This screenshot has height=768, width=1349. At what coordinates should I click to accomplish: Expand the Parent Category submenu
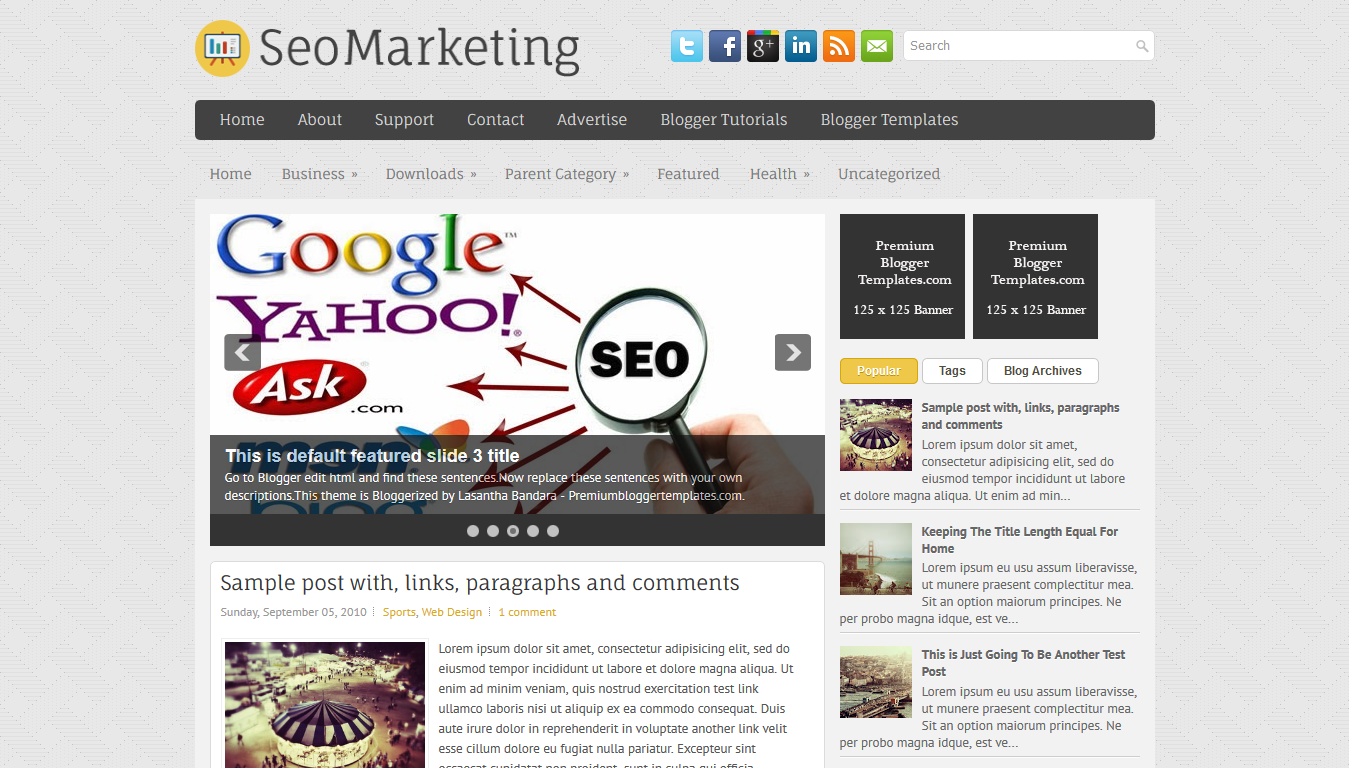click(567, 174)
